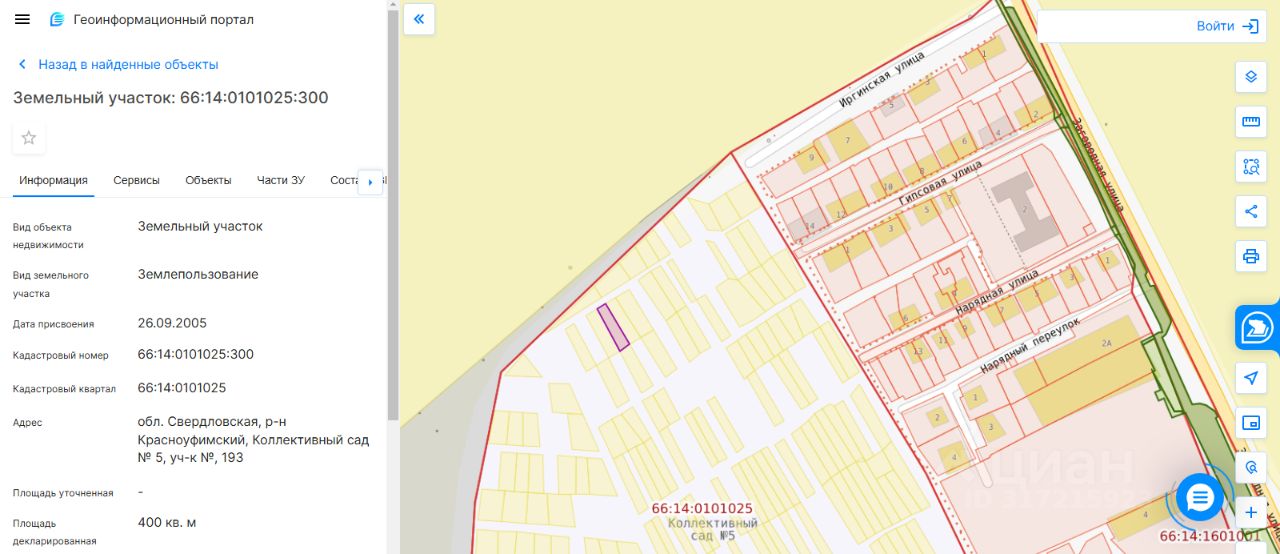Click the Землепользование value text
Screen dimensions: 1280x554
[x=198, y=274]
